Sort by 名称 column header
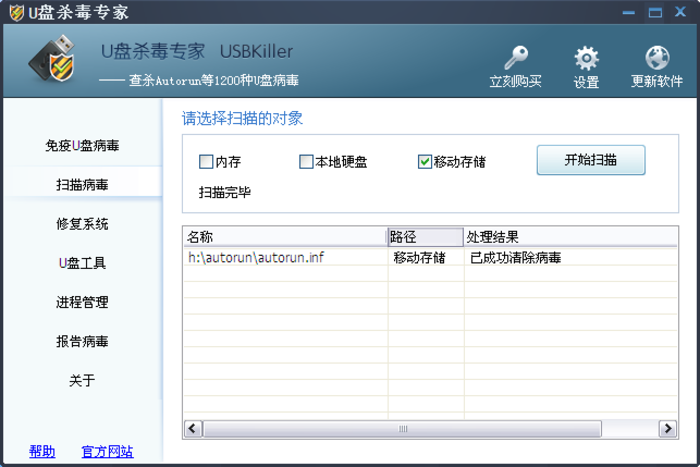Image resolution: width=700 pixels, height=467 pixels. tap(285, 237)
